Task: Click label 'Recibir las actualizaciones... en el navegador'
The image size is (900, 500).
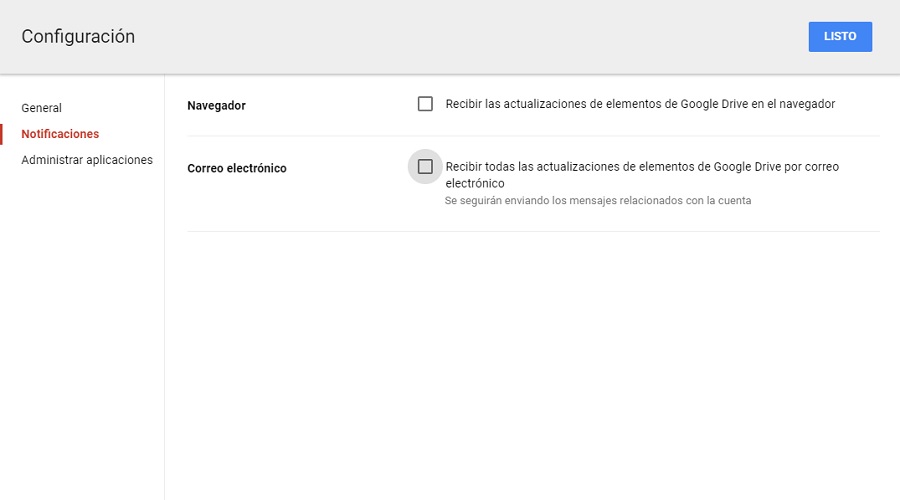Action: point(640,104)
